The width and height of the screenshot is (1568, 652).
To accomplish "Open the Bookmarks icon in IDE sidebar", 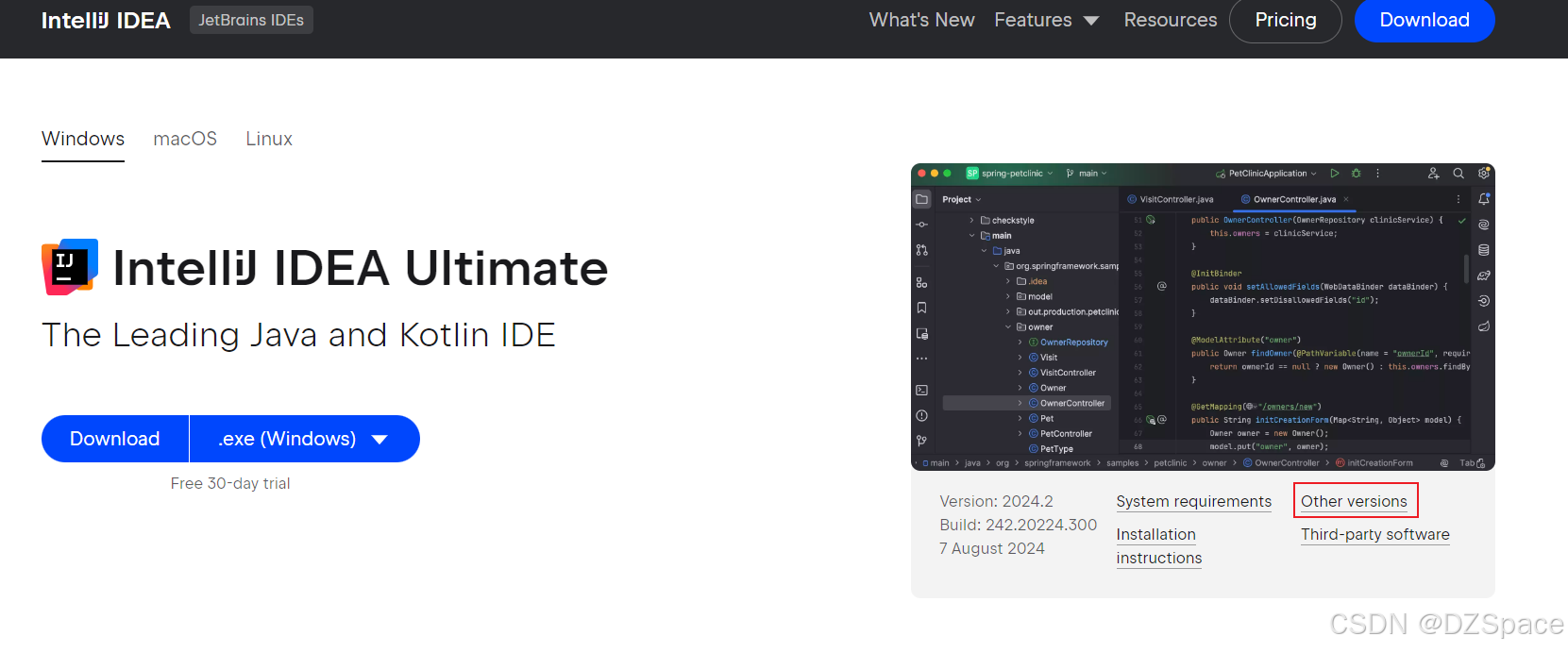I will point(922,308).
